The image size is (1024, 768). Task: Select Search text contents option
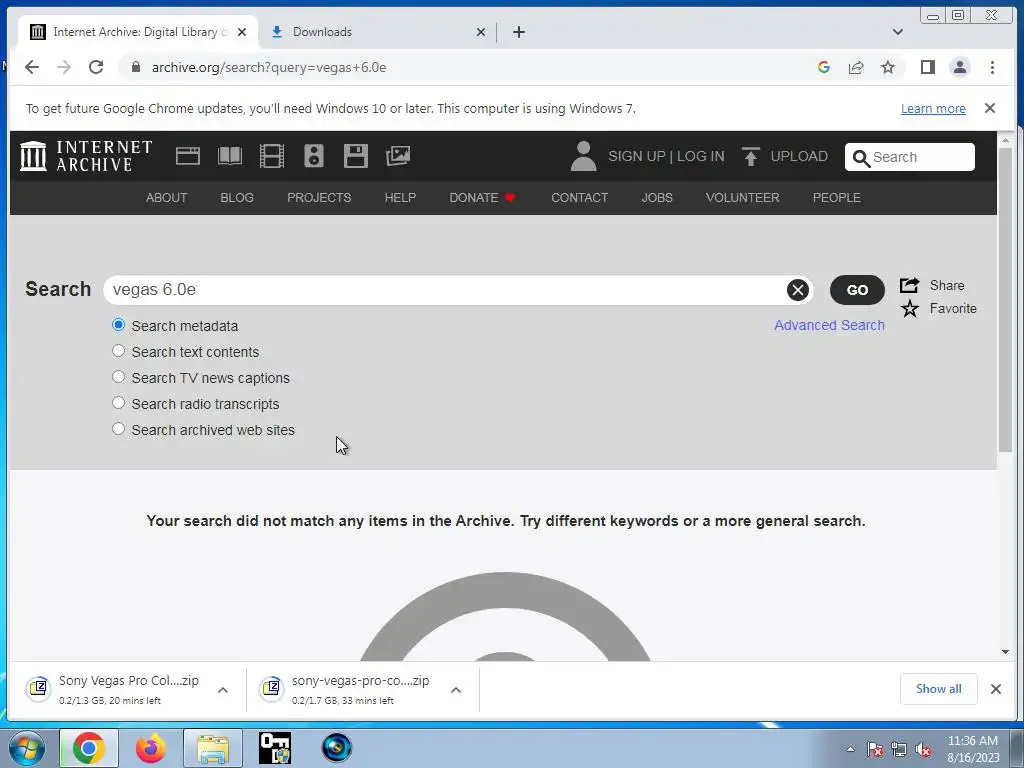point(118,351)
